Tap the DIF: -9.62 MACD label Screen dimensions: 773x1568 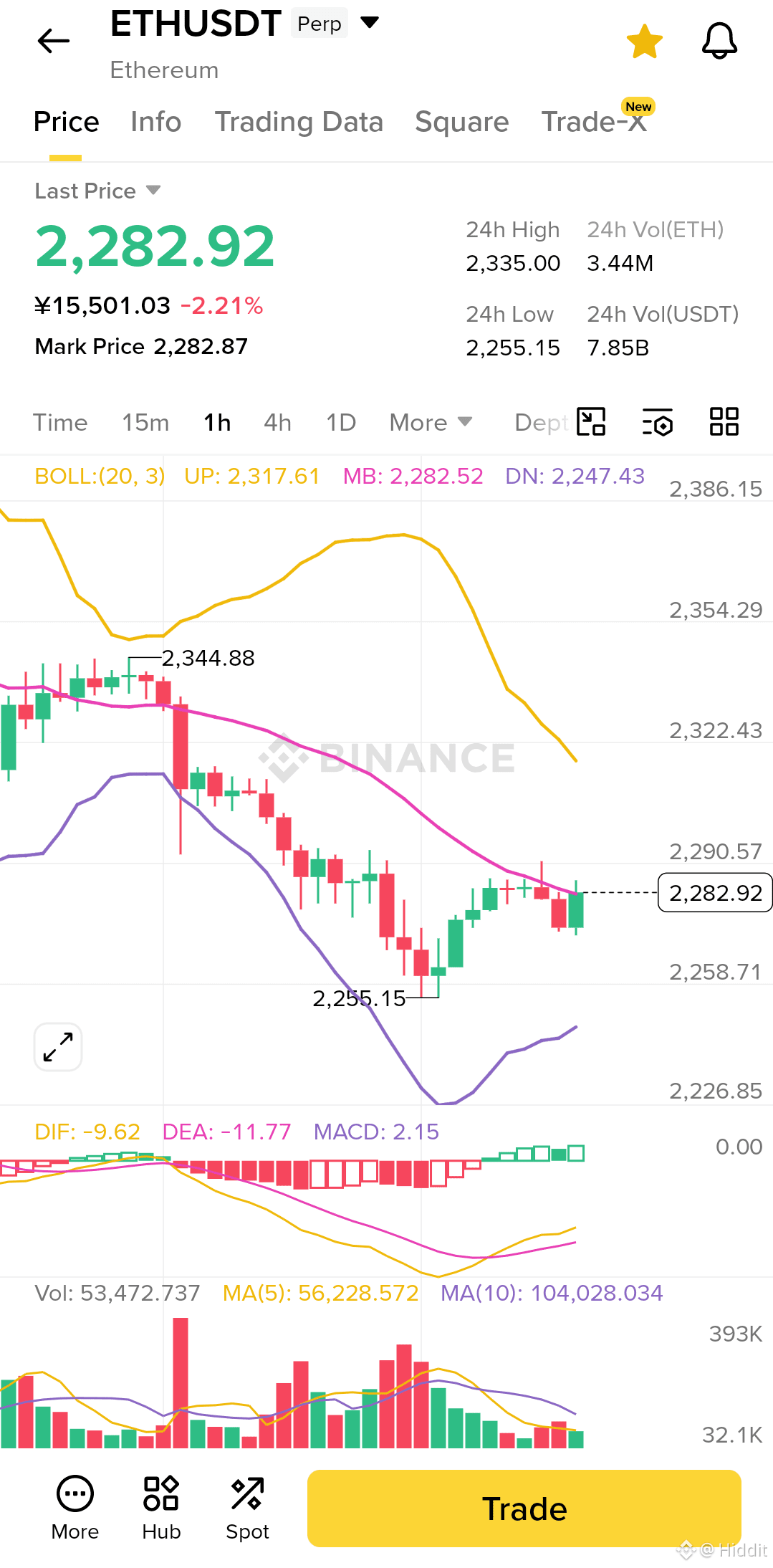87,1132
